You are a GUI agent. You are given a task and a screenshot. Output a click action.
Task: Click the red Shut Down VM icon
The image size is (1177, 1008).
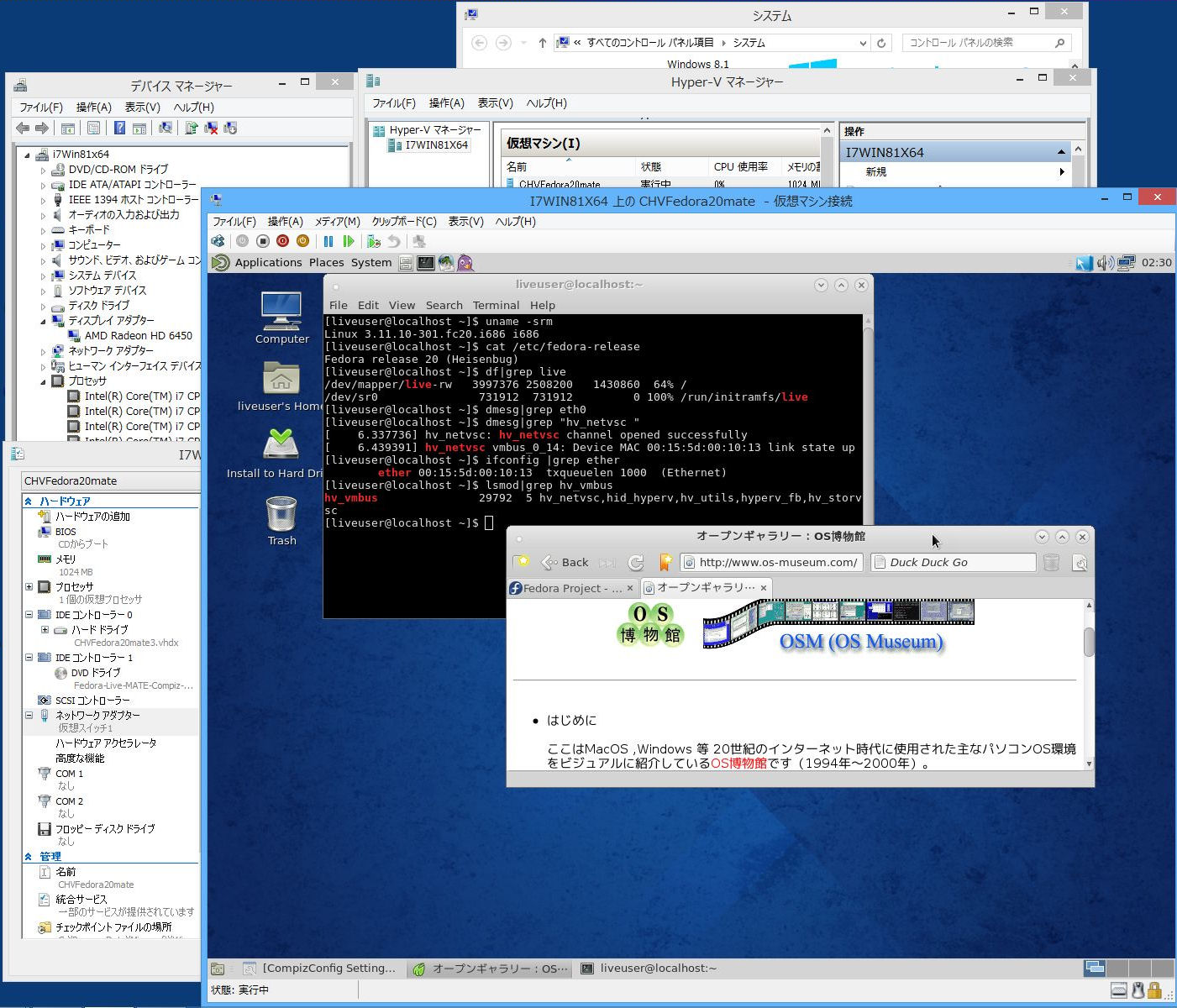[x=282, y=241]
